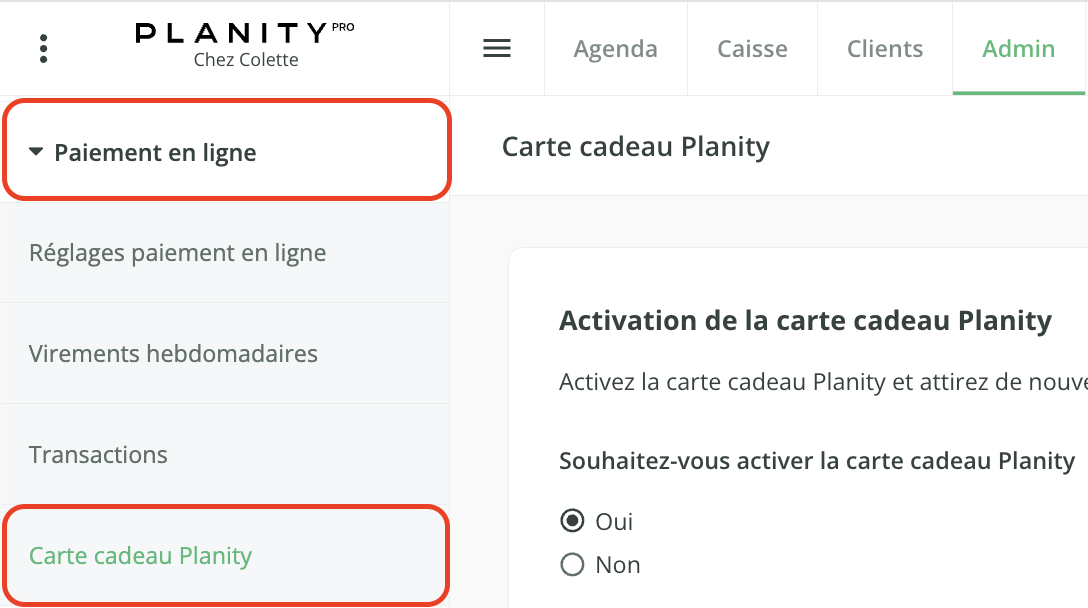Open the three-dot vertical menu
1088x608 pixels.
pyautogui.click(x=44, y=49)
